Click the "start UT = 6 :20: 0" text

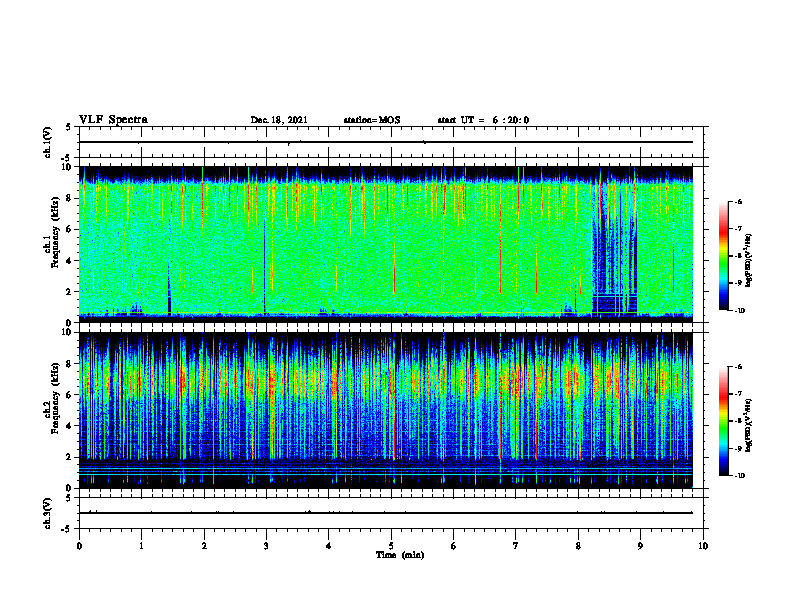click(x=483, y=120)
